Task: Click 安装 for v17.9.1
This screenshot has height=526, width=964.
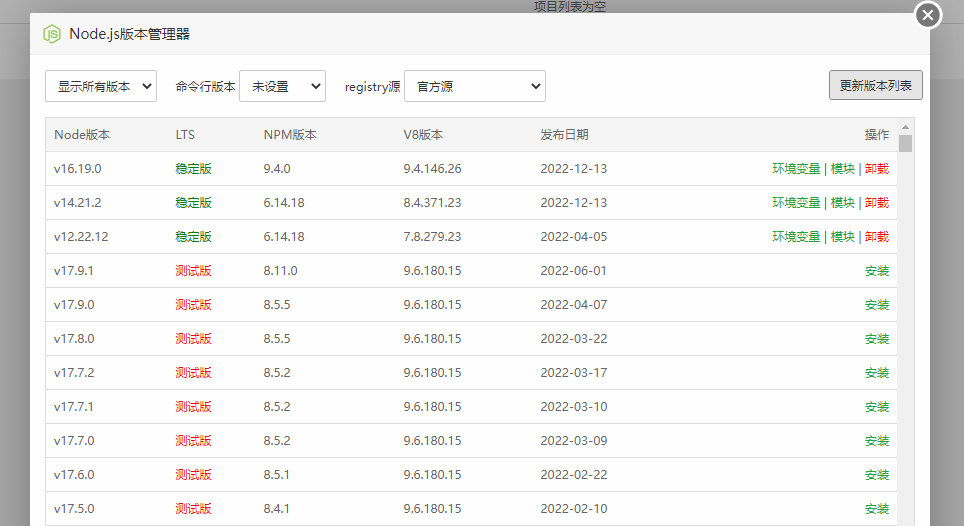Action: [877, 270]
